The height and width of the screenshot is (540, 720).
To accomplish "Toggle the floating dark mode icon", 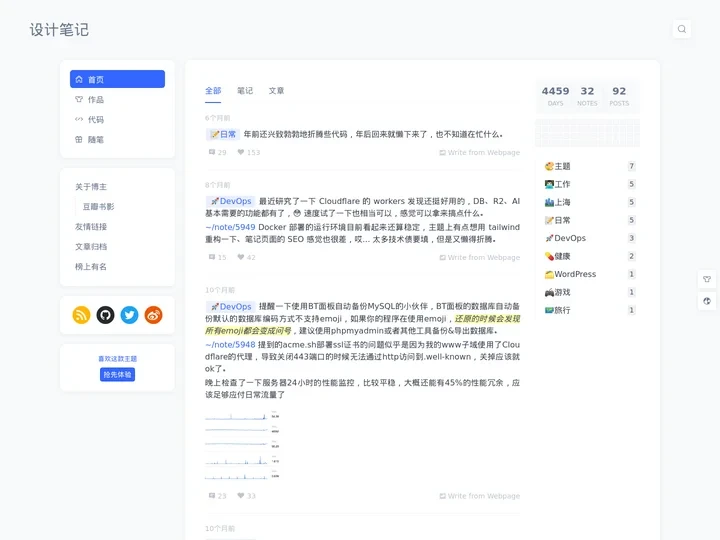I will point(707,301).
